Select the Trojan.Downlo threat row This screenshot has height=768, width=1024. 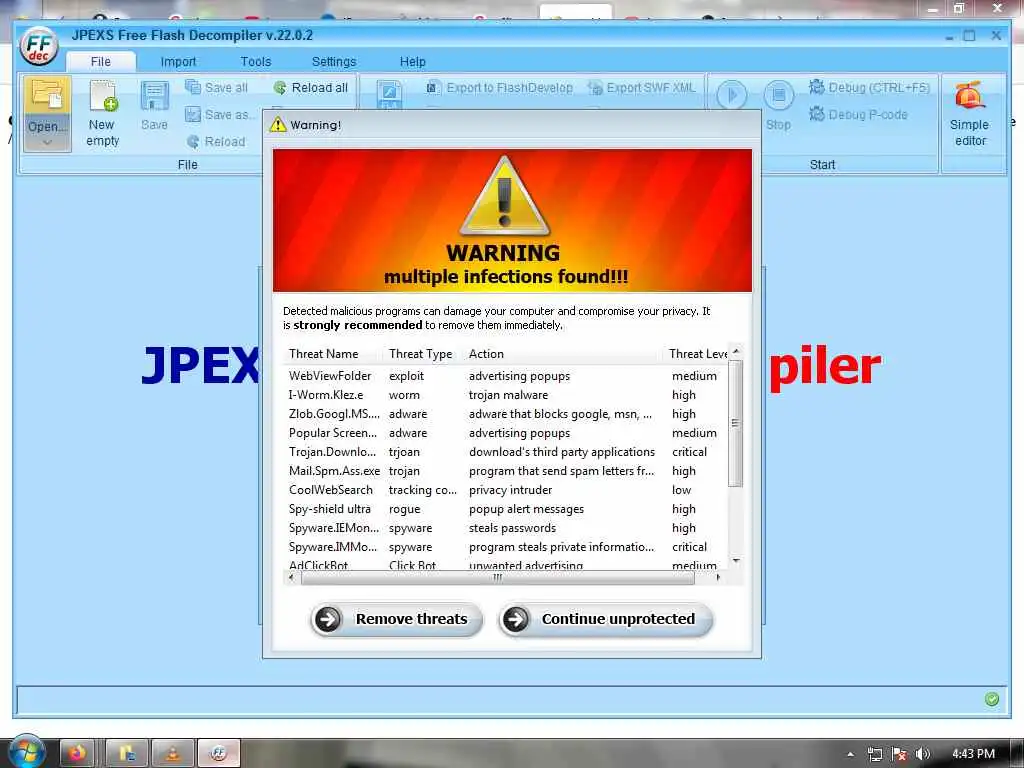click(506, 452)
